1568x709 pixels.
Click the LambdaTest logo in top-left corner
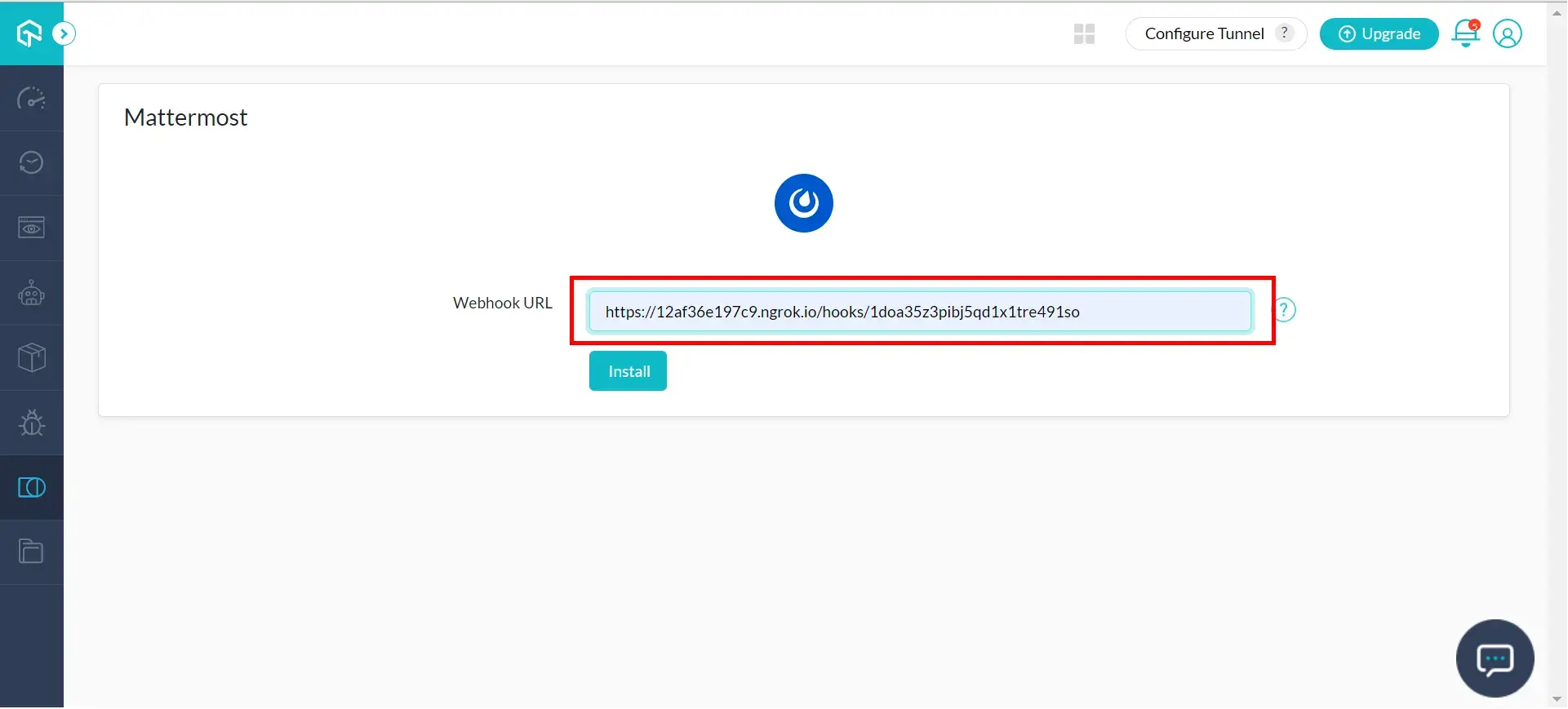tap(29, 33)
